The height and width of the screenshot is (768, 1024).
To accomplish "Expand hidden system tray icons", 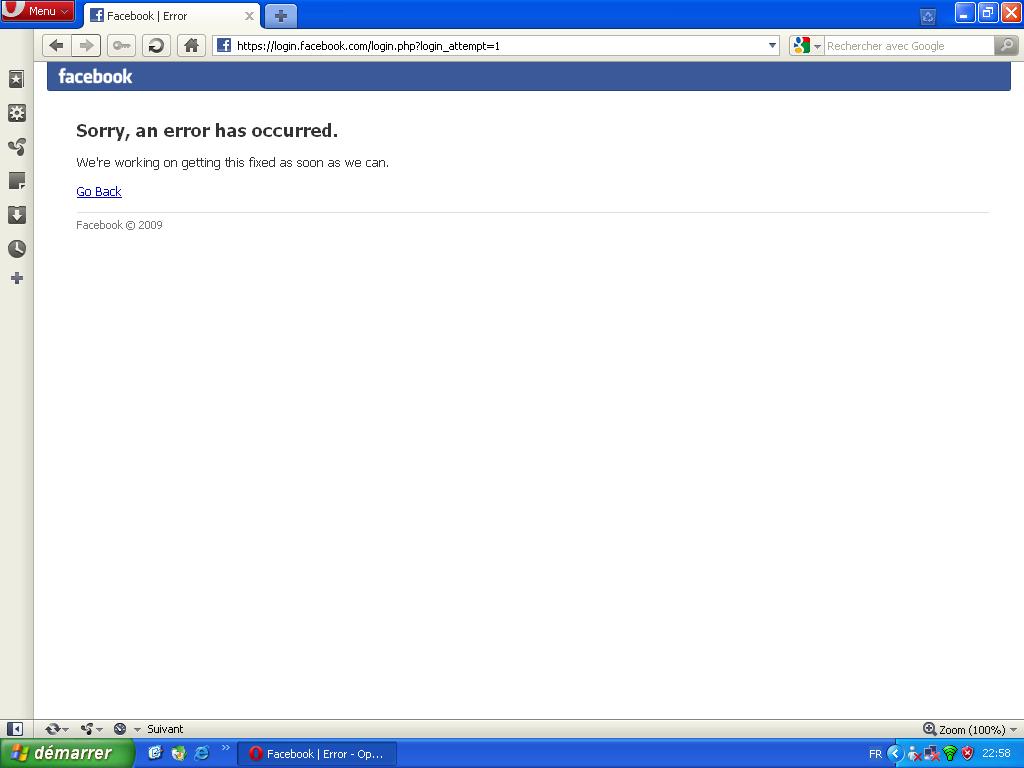I will 895,754.
